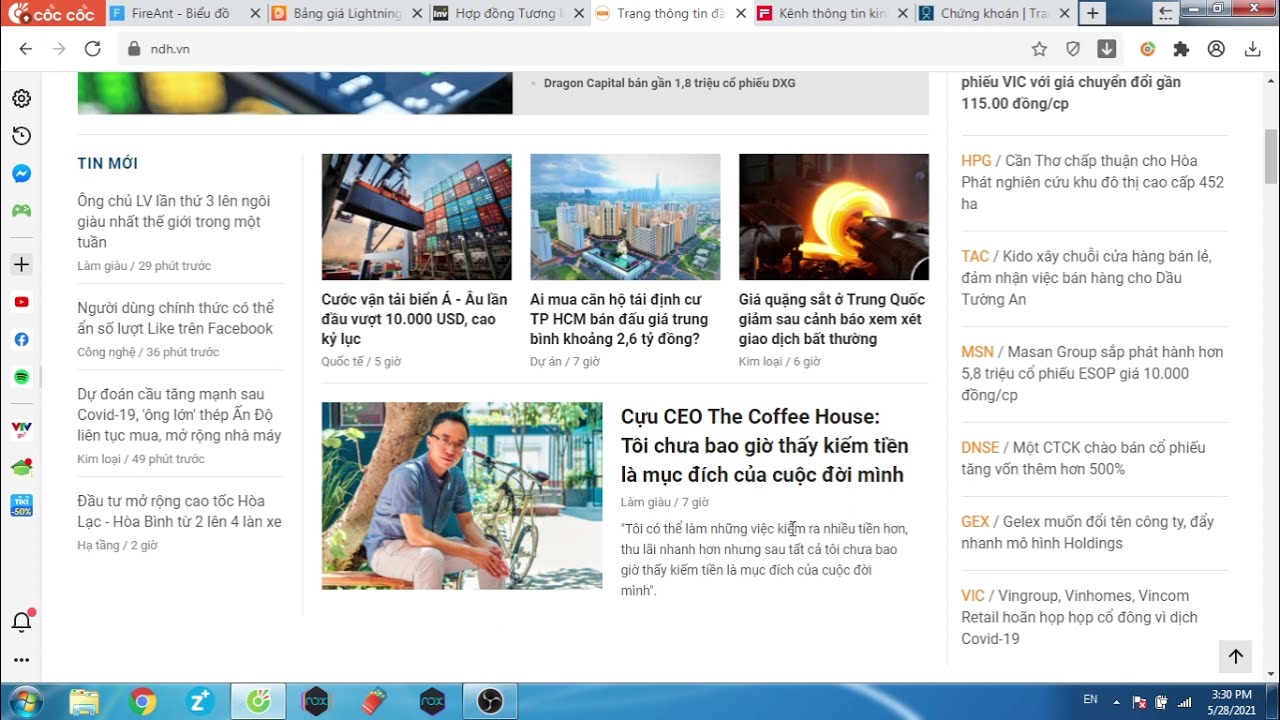Open the DNSE stock offering news
1280x720 pixels.
1083,458
